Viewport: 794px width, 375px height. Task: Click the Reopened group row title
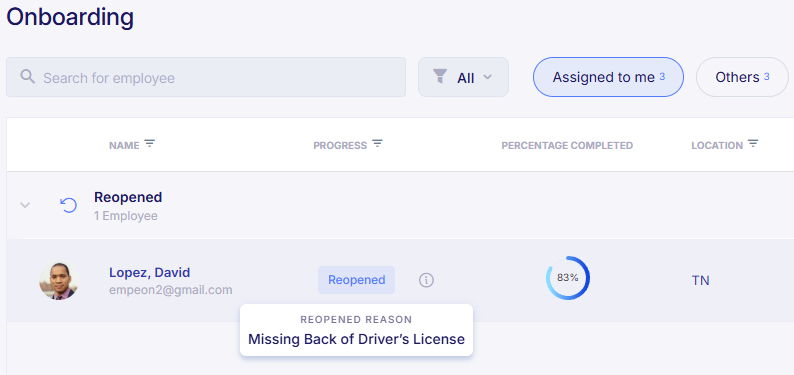click(x=128, y=197)
